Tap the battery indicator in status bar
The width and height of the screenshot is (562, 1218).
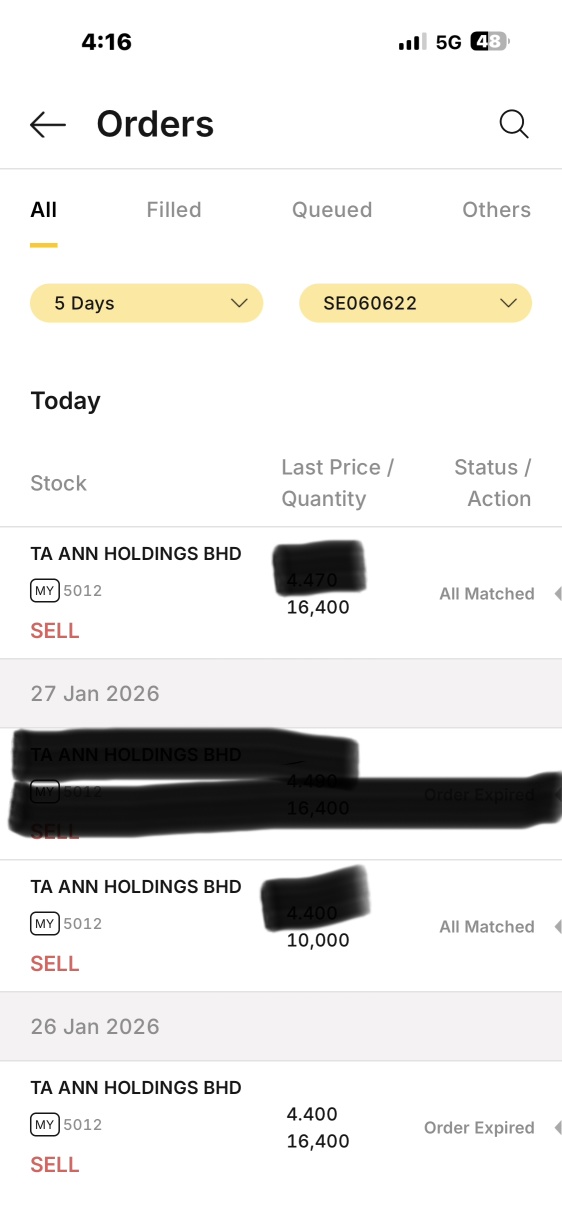tap(490, 42)
